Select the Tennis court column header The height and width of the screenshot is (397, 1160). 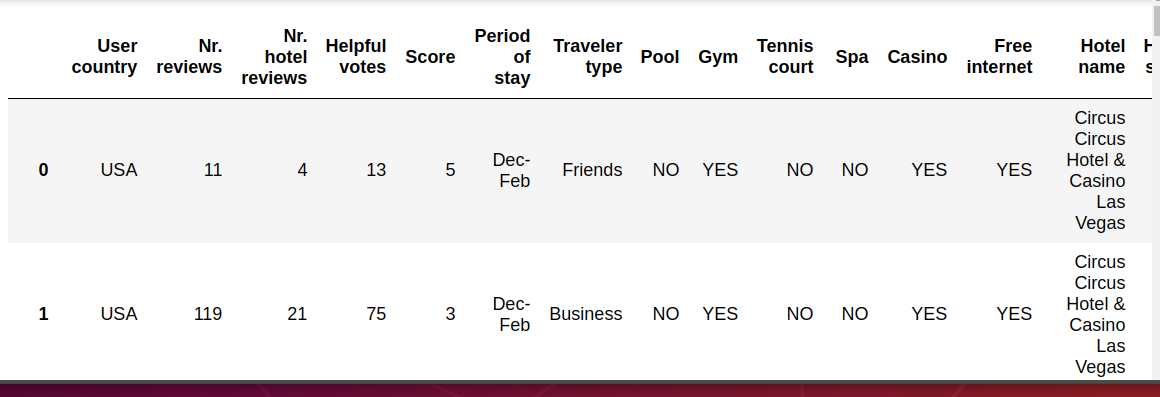[x=785, y=57]
